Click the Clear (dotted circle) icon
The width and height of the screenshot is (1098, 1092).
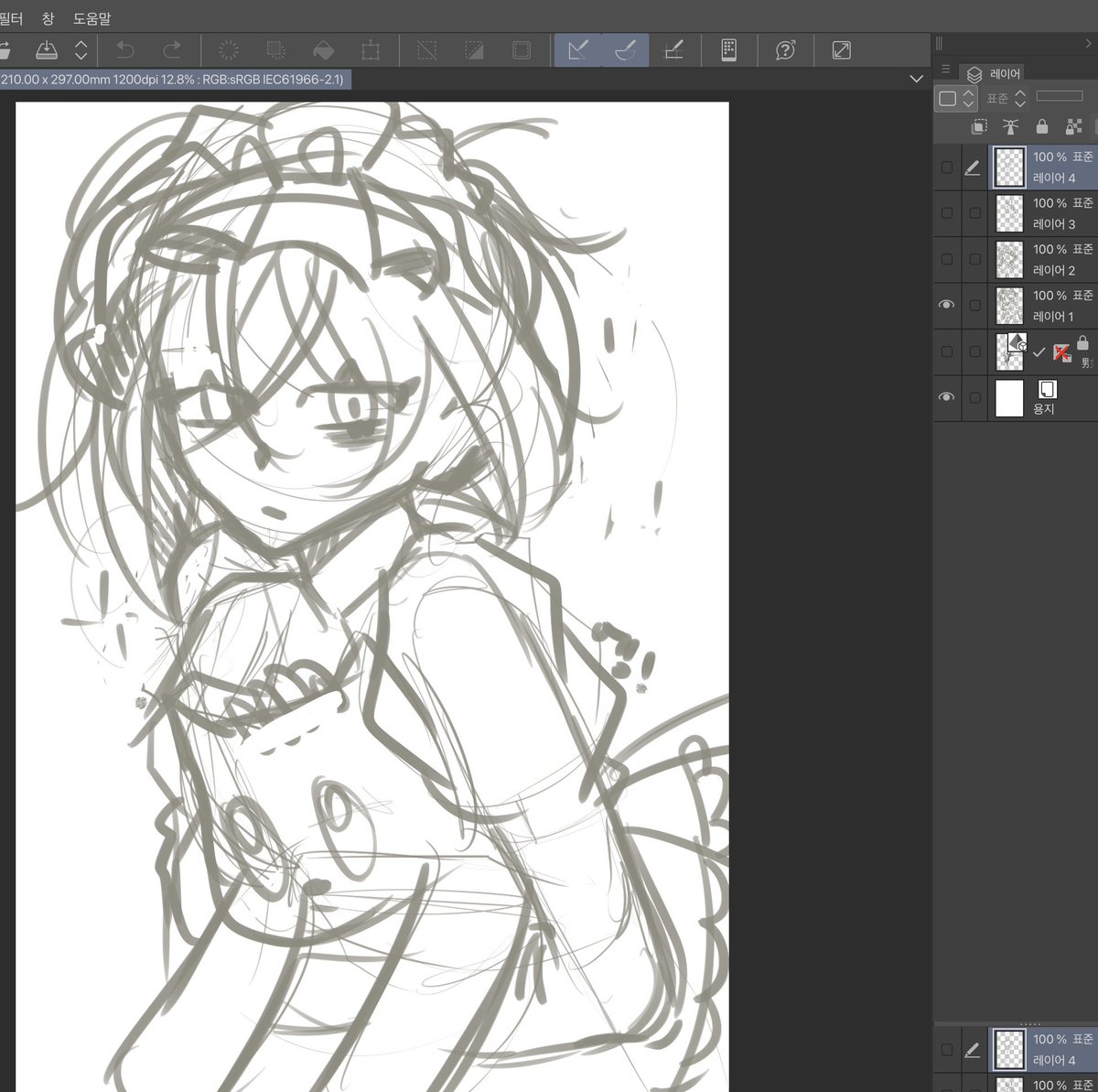(228, 50)
